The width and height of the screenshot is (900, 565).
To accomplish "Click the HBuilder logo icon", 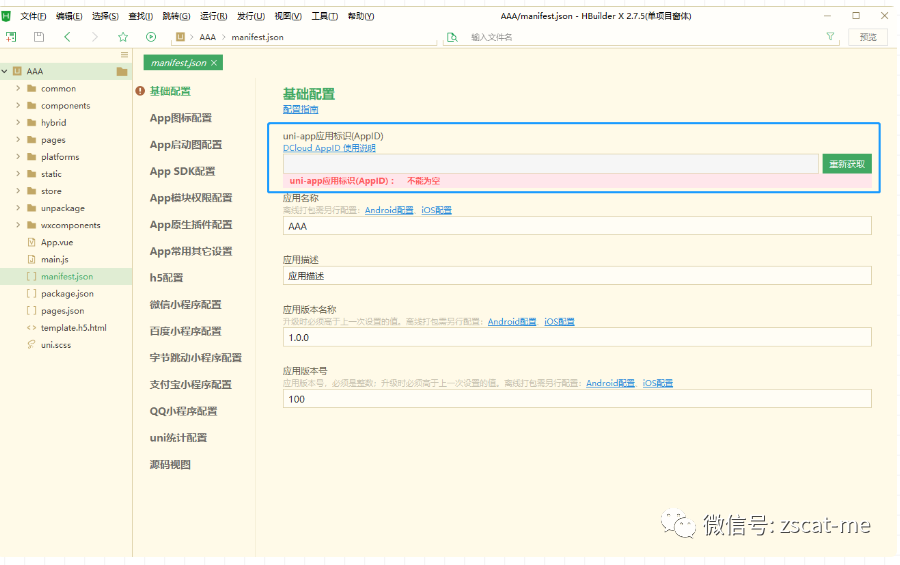I will [x=6, y=16].
